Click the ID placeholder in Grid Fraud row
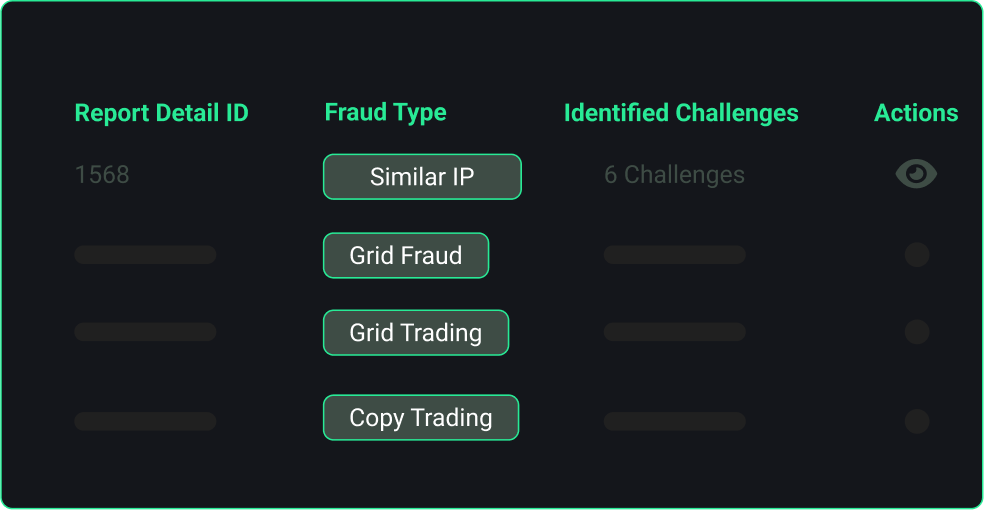Image resolution: width=984 pixels, height=510 pixels. (145, 255)
